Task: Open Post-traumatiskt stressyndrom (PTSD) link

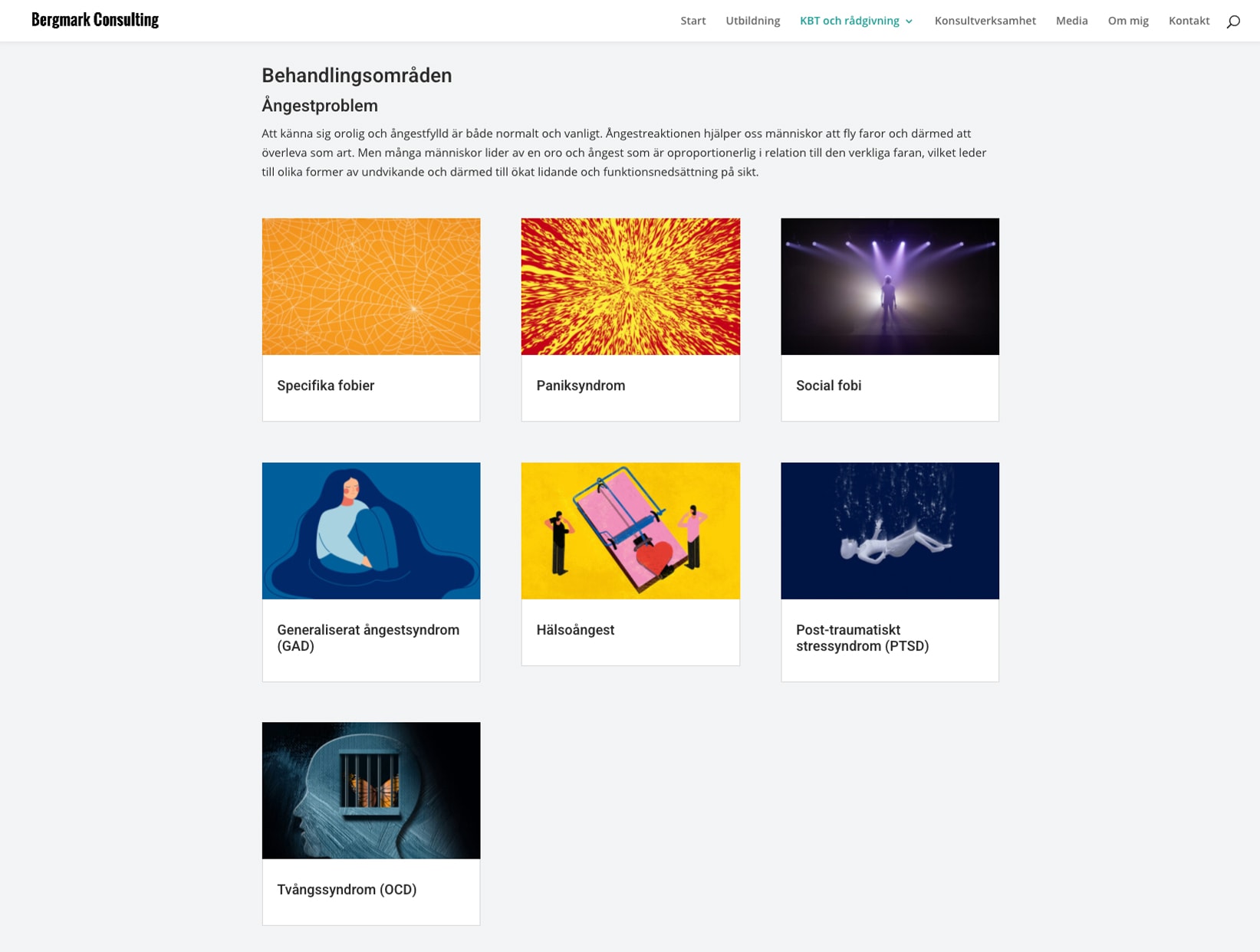Action: (x=862, y=638)
